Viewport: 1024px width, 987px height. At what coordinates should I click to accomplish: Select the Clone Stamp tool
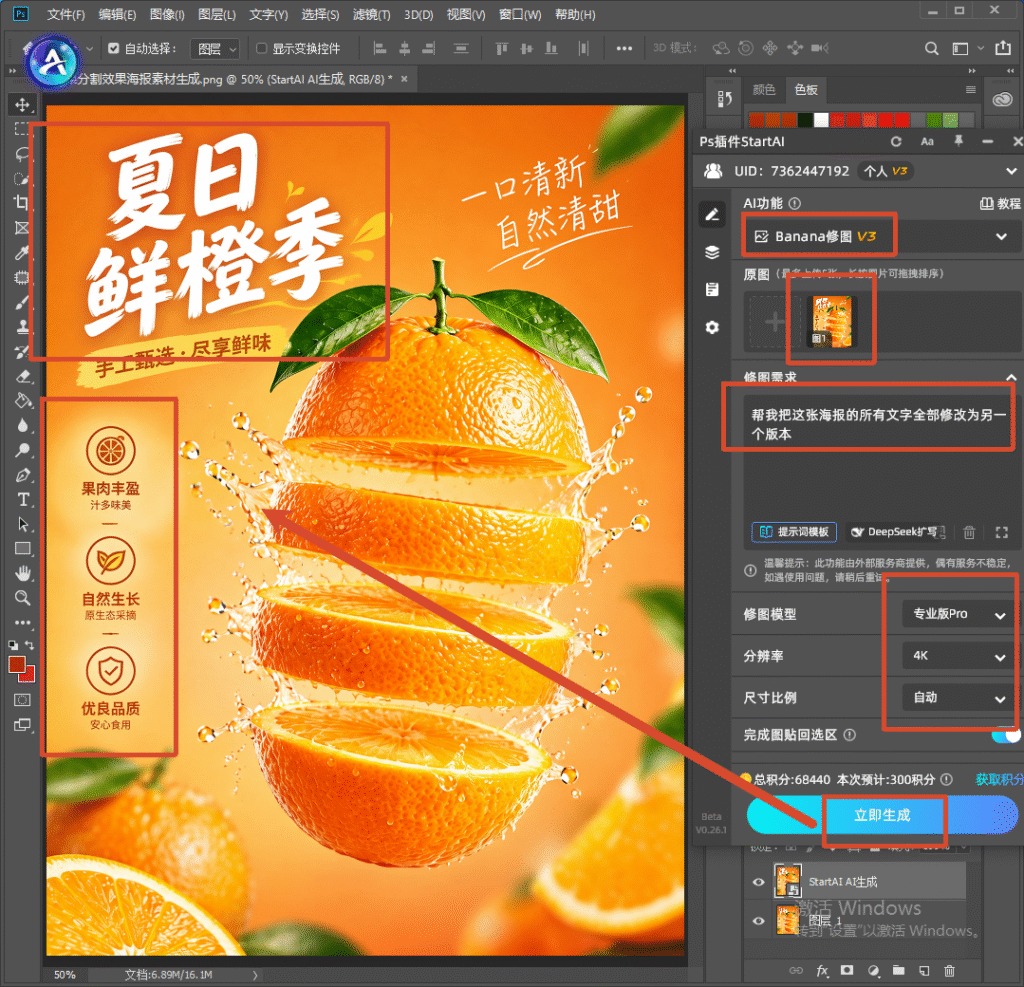click(x=22, y=327)
